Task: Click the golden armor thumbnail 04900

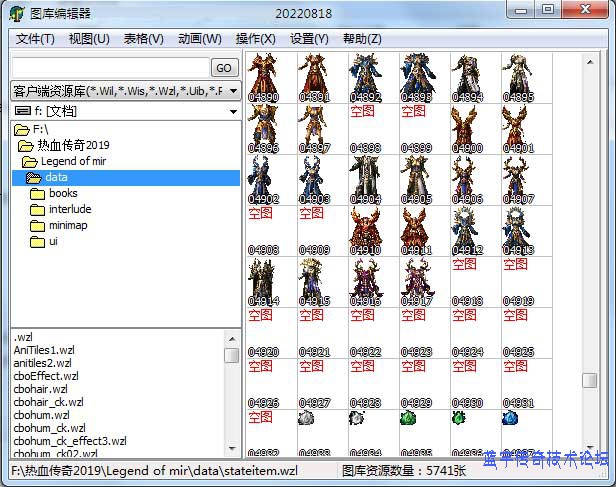Action: pos(466,127)
